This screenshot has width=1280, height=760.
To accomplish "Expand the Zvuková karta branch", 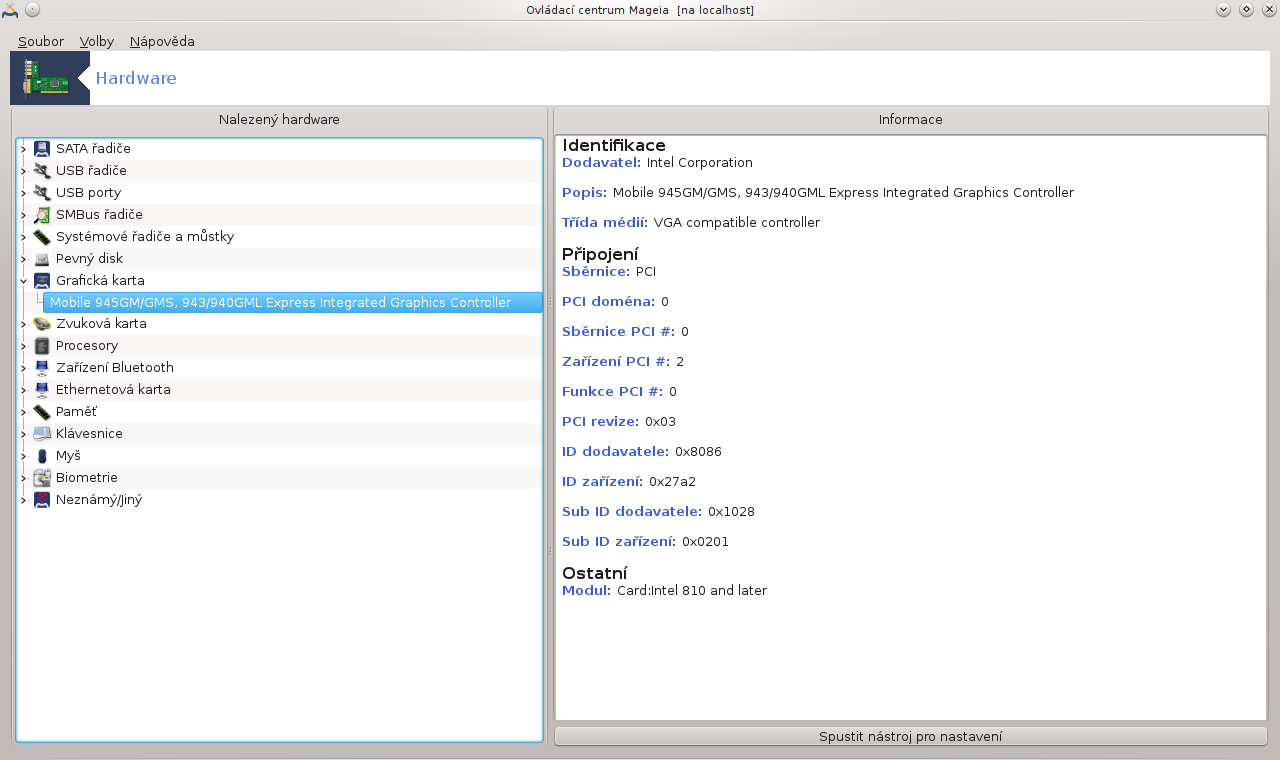I will point(23,324).
